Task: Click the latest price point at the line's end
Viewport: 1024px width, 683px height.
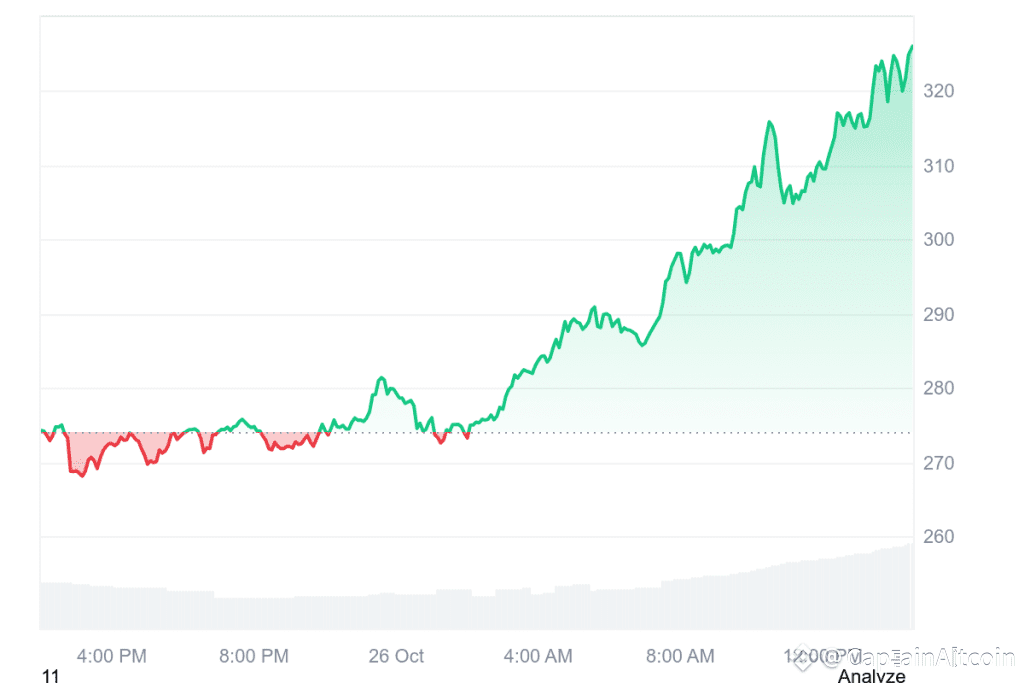Action: pos(912,46)
